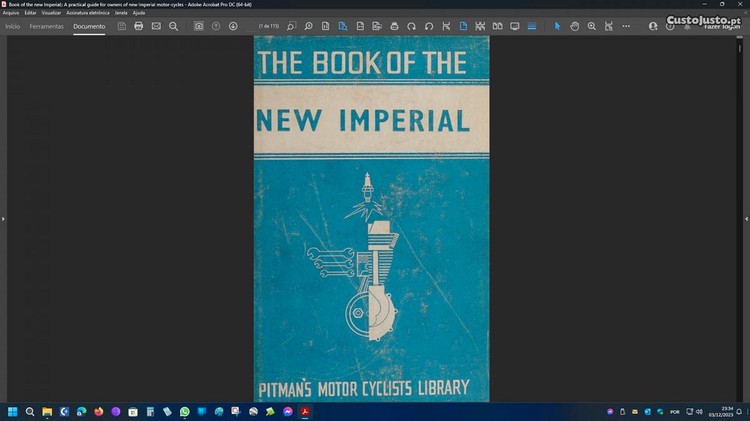This screenshot has width=750, height=421.
Task: Choose the arrow selection tool
Action: 558,26
